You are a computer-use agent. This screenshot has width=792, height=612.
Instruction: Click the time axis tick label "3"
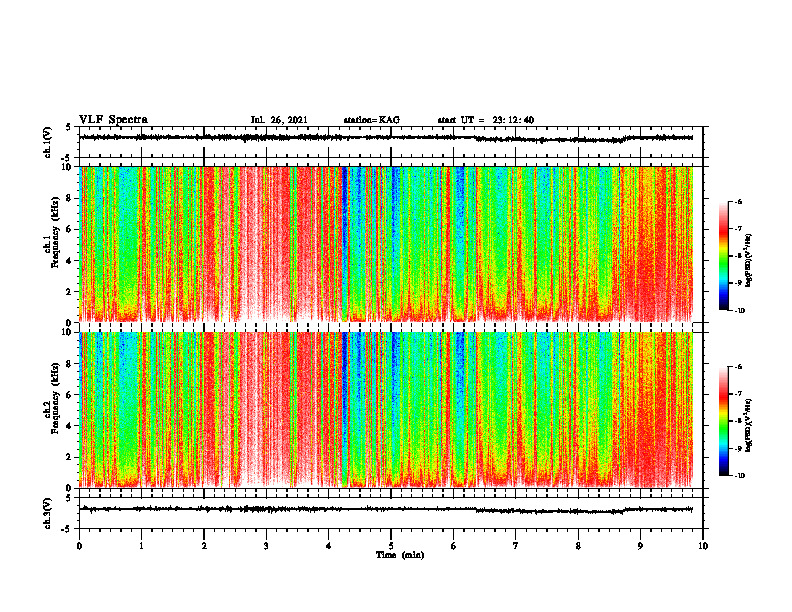(x=266, y=546)
